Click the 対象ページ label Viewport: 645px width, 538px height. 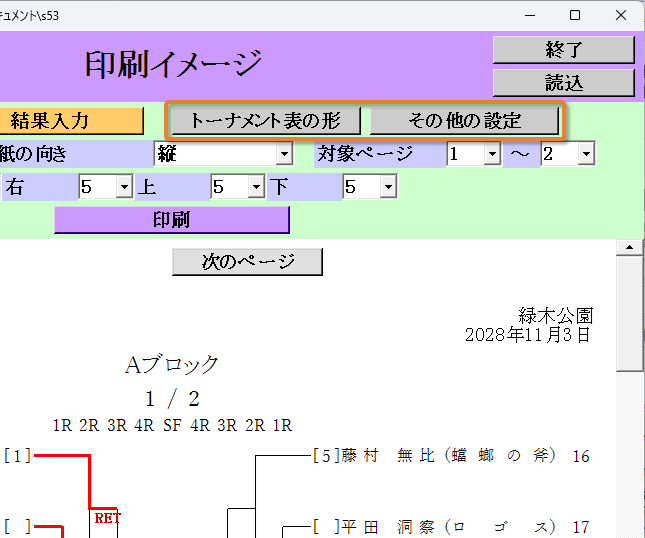point(364,154)
